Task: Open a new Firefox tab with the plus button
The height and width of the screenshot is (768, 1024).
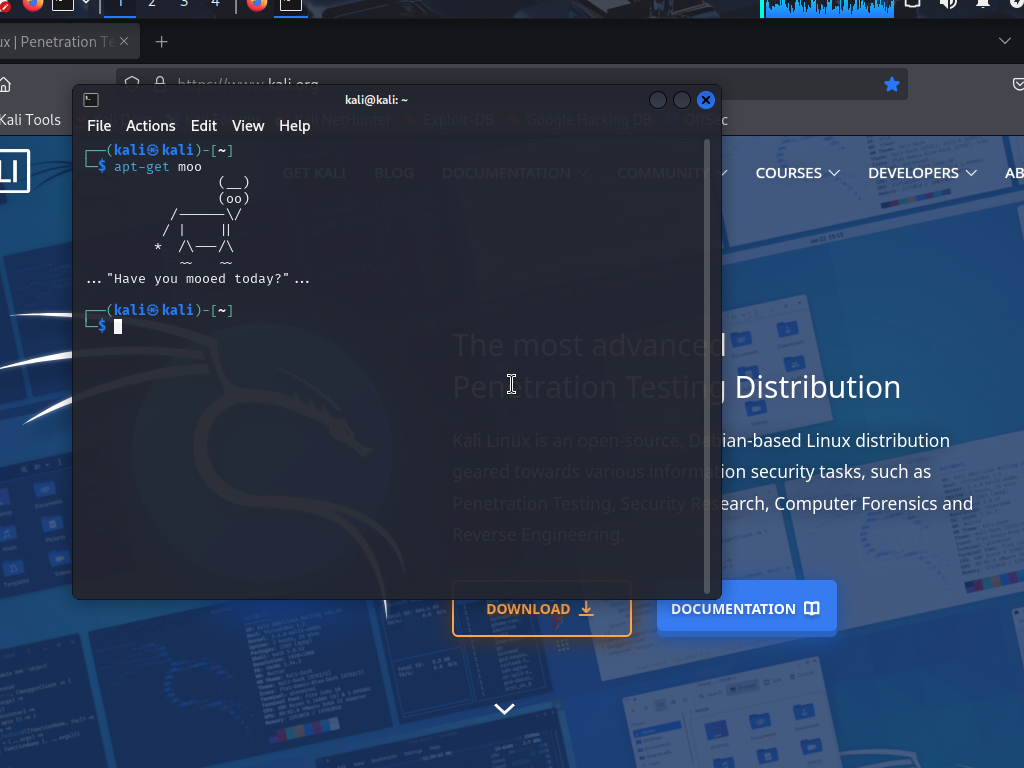Action: 161,42
